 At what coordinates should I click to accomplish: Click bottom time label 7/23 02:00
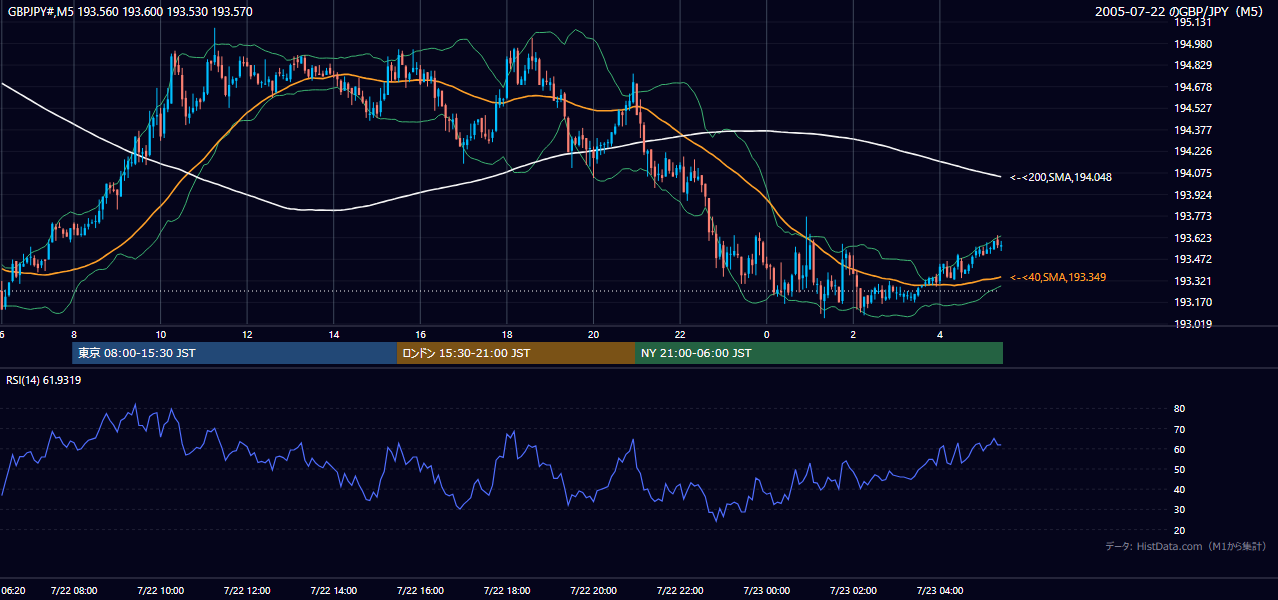[853, 590]
